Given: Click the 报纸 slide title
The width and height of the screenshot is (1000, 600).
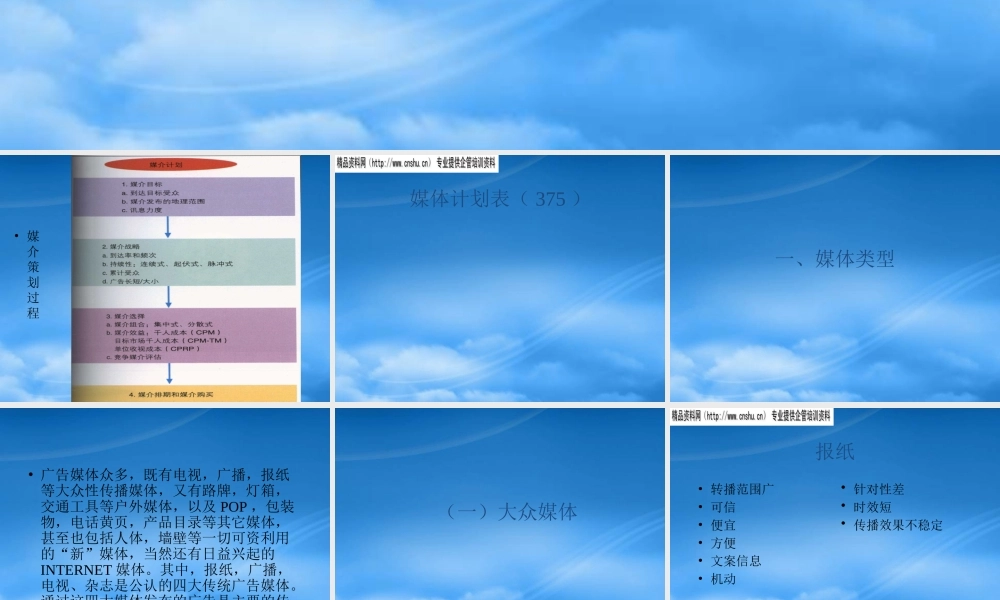Looking at the screenshot, I should tap(835, 451).
